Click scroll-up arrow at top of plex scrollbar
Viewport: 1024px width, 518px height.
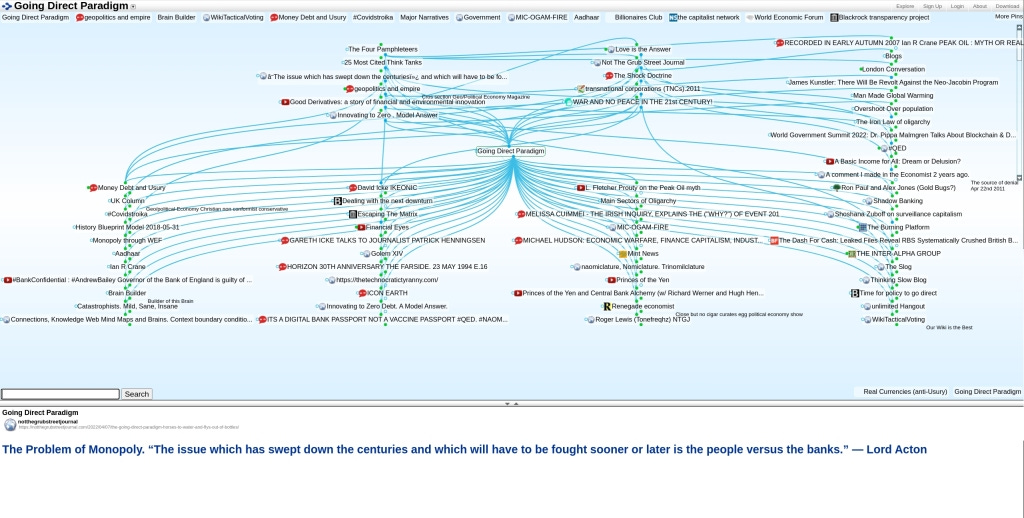[1019, 28]
